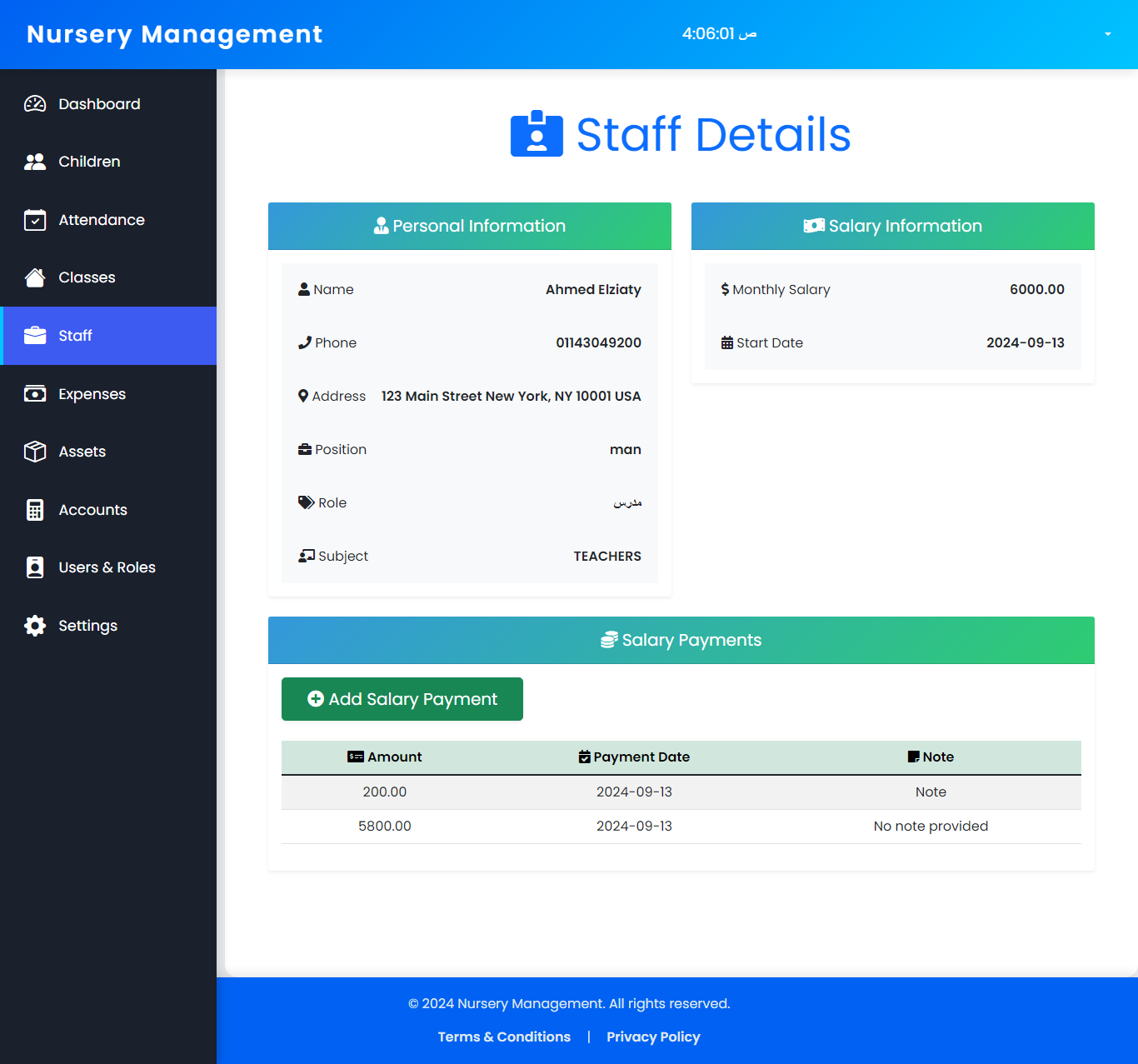This screenshot has height=1064, width=1138.
Task: Open the Staff menu item
Action: [x=75, y=336]
